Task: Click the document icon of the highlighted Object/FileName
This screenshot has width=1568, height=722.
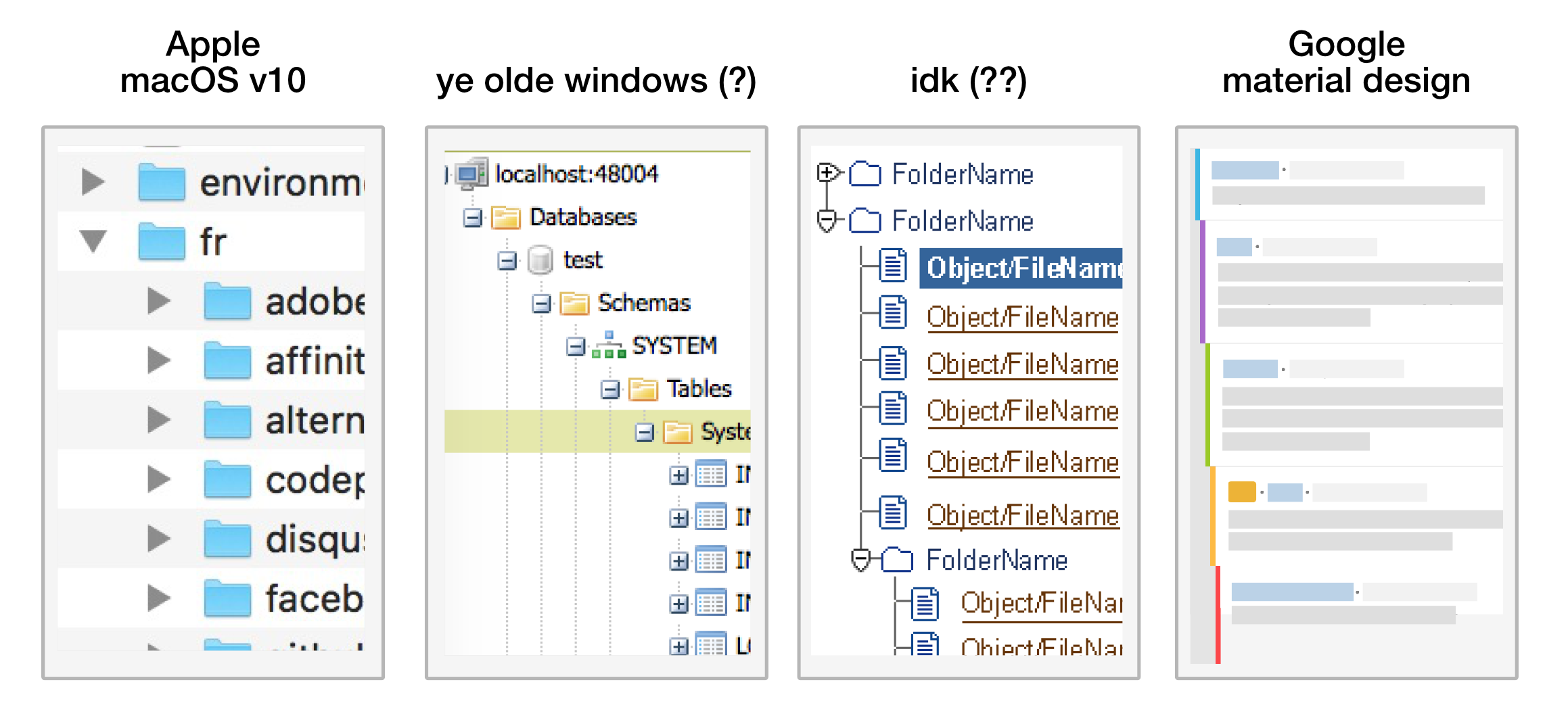Action: [893, 266]
